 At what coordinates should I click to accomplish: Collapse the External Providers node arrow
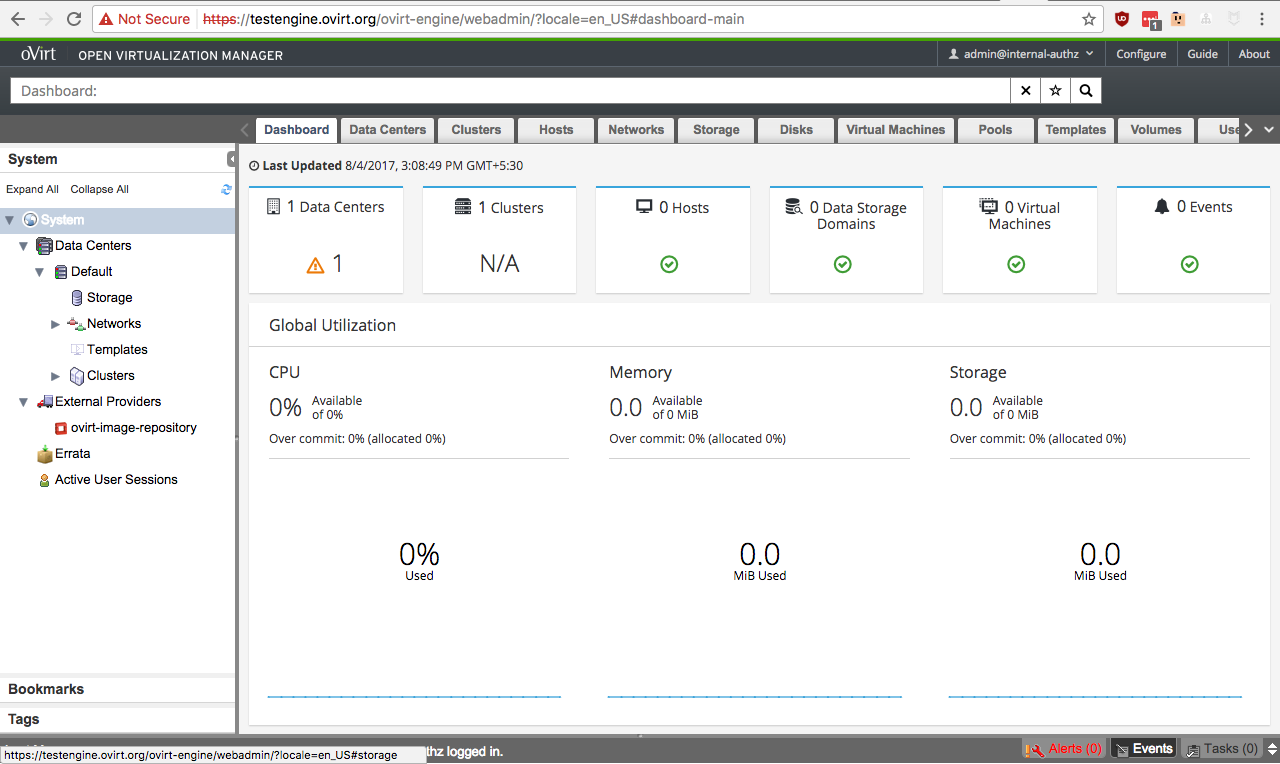click(x=23, y=402)
